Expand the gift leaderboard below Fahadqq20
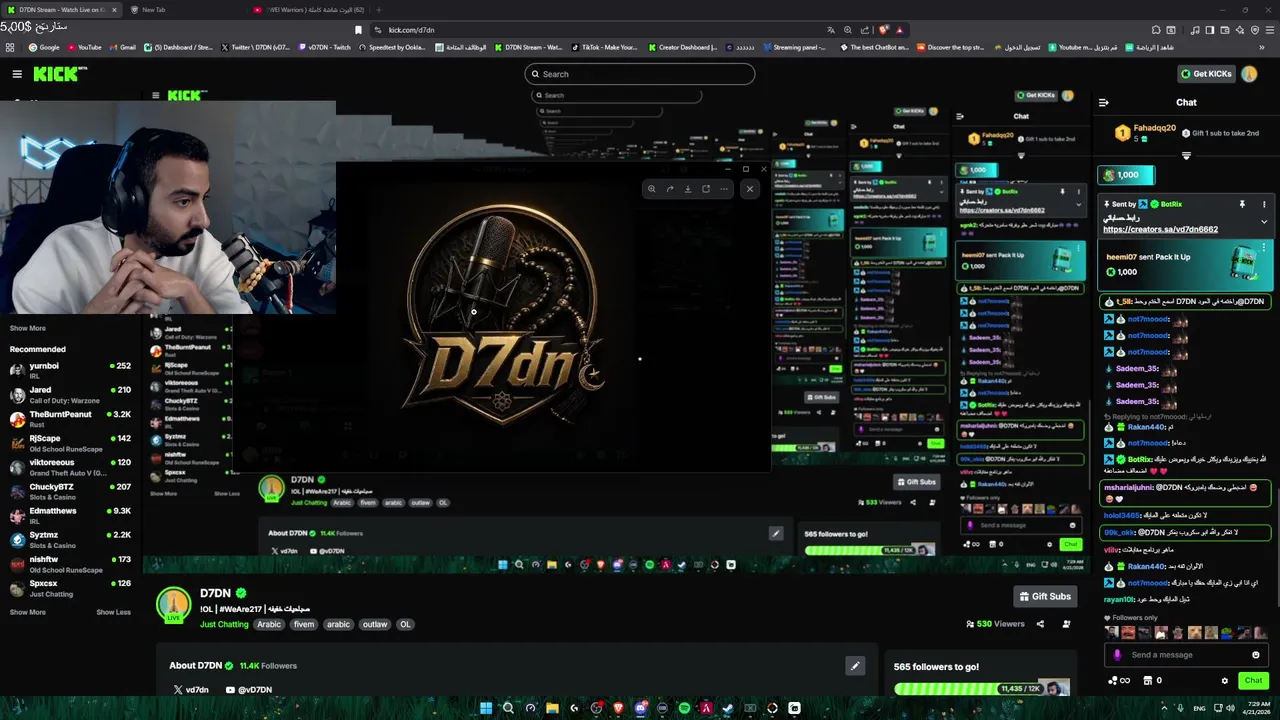The image size is (1280, 720). click(x=1186, y=156)
